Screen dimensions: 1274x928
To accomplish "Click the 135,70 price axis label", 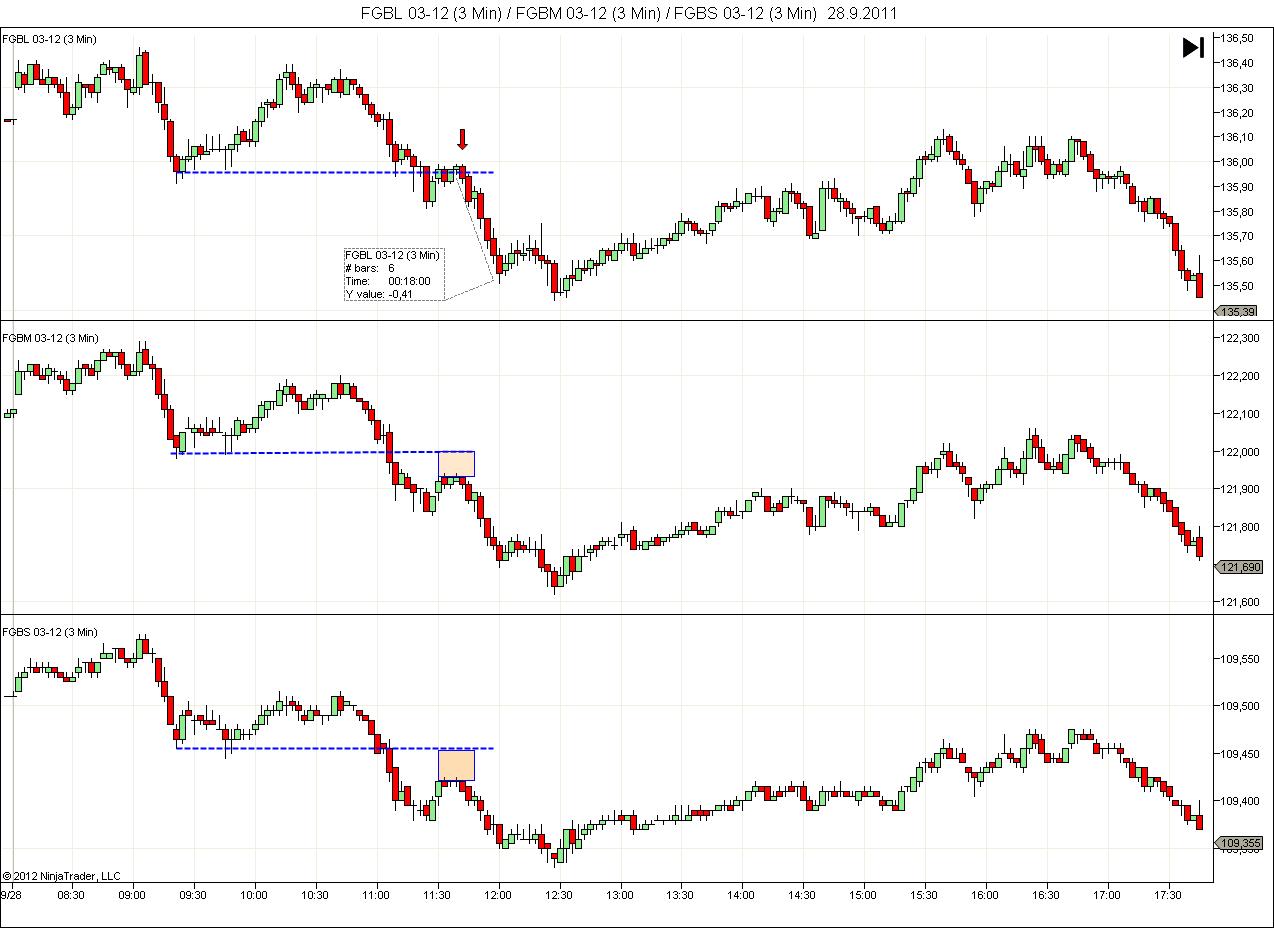I will click(1237, 236).
